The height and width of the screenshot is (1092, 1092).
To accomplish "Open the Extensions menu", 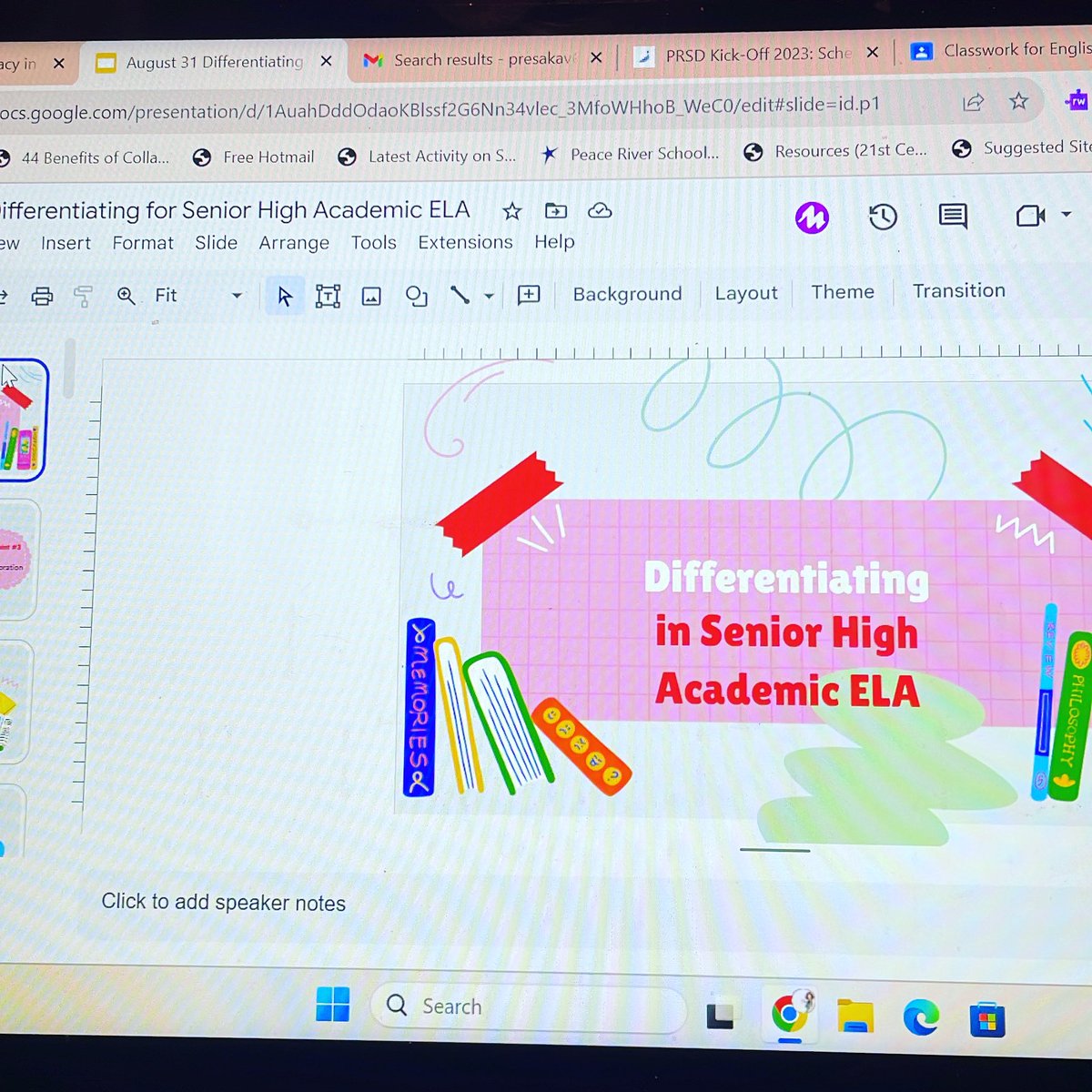I will pyautogui.click(x=465, y=242).
